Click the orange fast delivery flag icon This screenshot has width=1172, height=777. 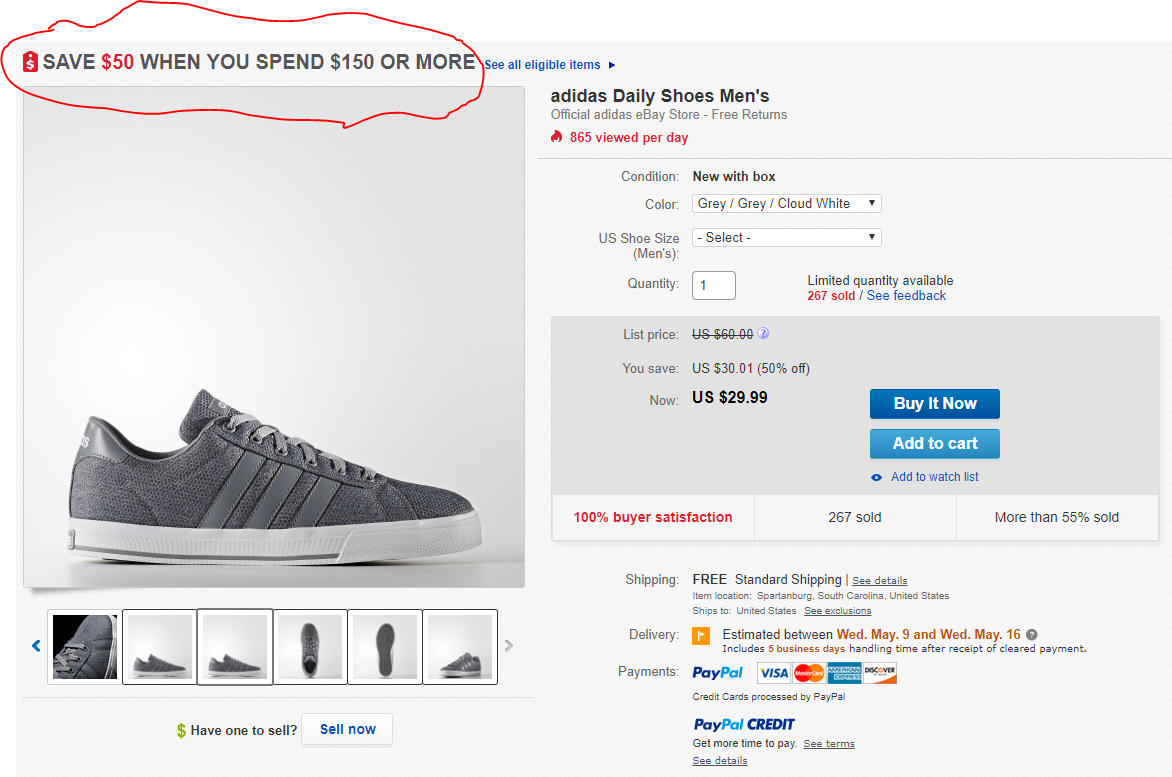pyautogui.click(x=701, y=635)
